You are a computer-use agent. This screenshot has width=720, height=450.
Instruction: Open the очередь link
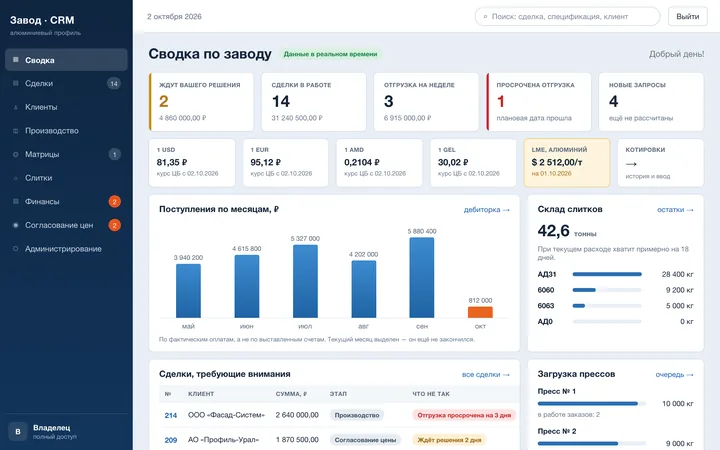click(674, 374)
